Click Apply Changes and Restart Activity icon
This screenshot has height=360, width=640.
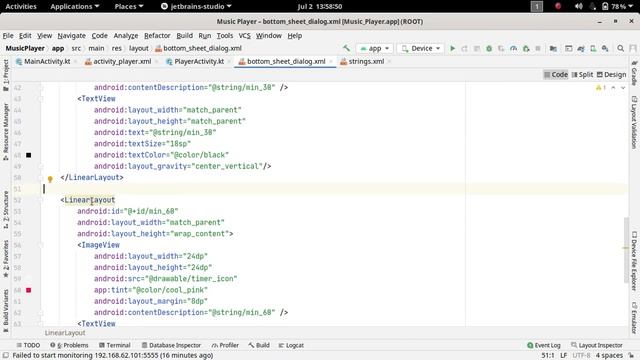coord(464,48)
